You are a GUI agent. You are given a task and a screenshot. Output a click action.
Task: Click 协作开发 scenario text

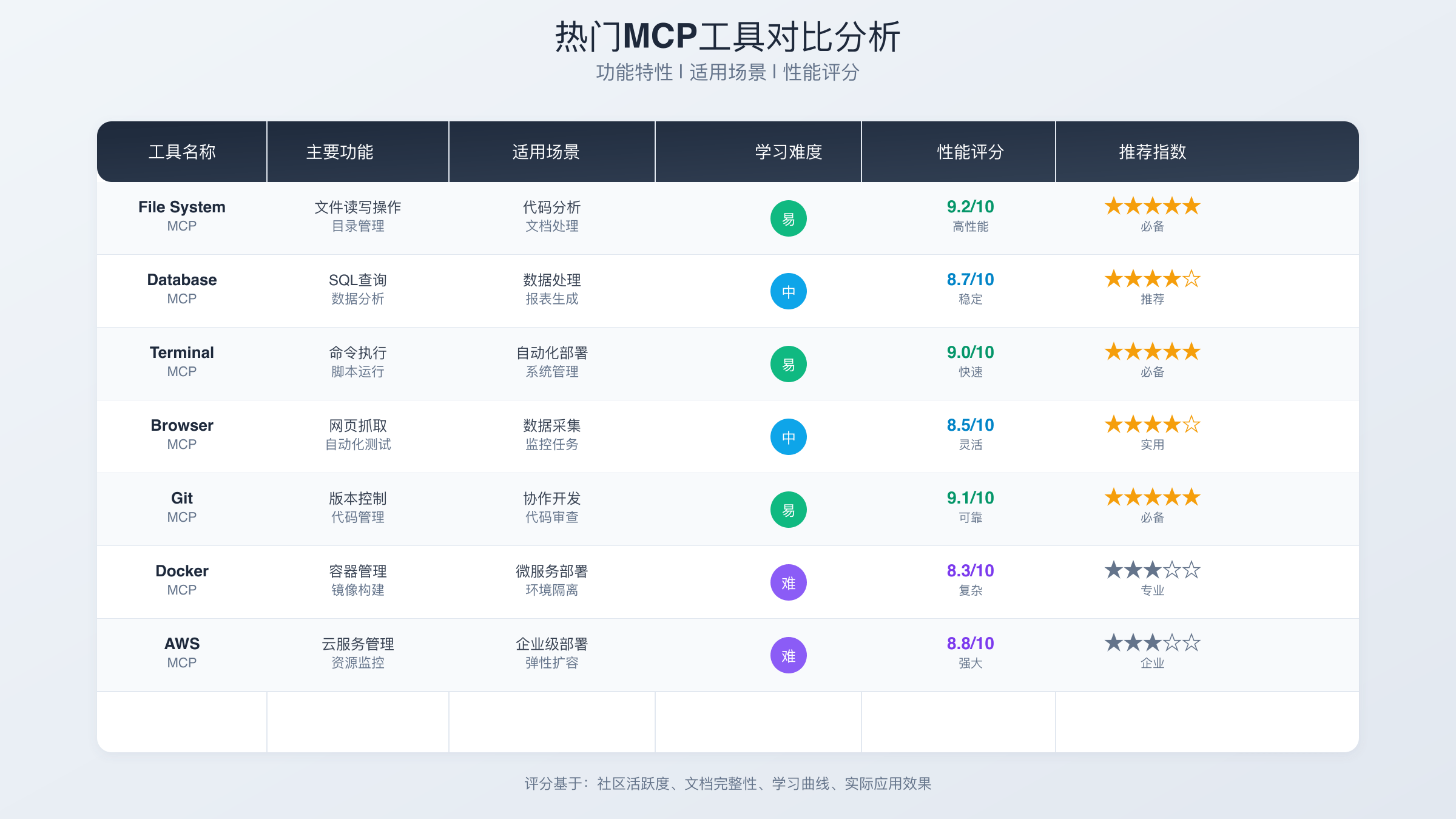tap(552, 498)
